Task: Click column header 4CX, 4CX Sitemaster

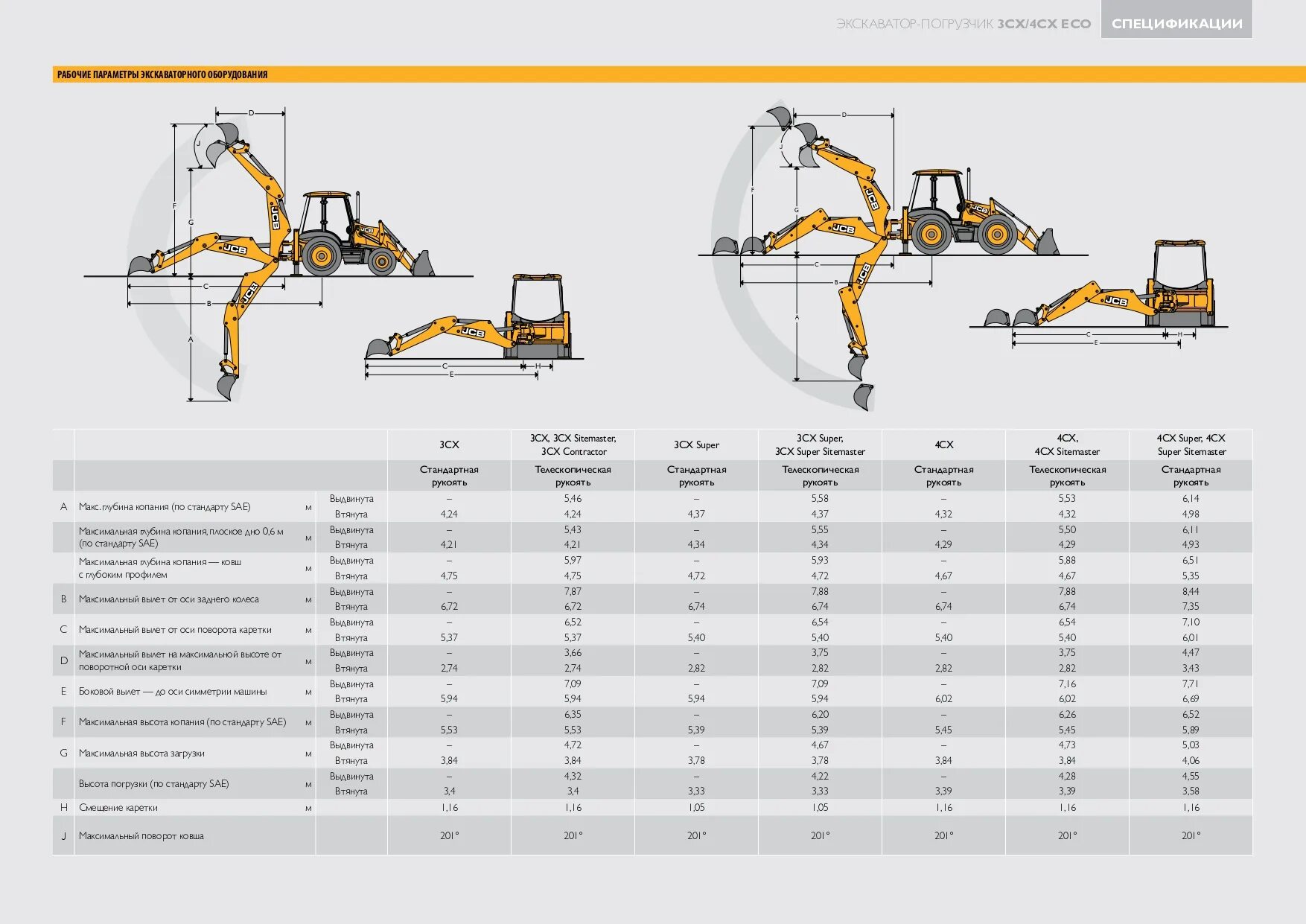Action: point(1067,445)
